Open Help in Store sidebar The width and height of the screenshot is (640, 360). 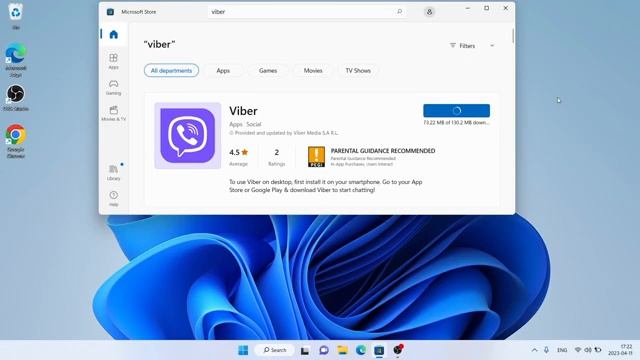113,198
